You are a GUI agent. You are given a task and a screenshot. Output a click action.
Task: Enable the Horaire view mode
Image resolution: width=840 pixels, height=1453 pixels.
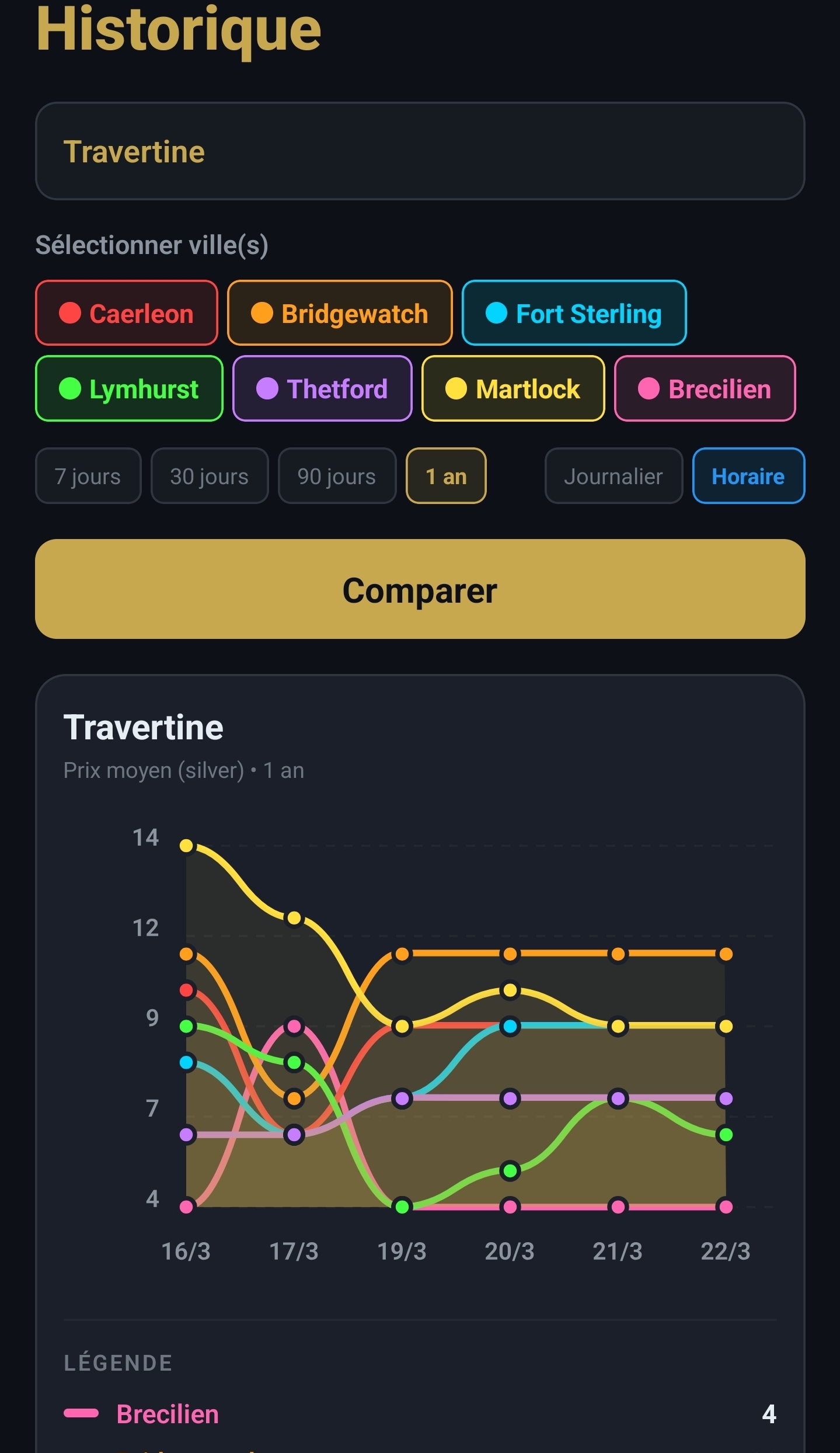coord(748,476)
